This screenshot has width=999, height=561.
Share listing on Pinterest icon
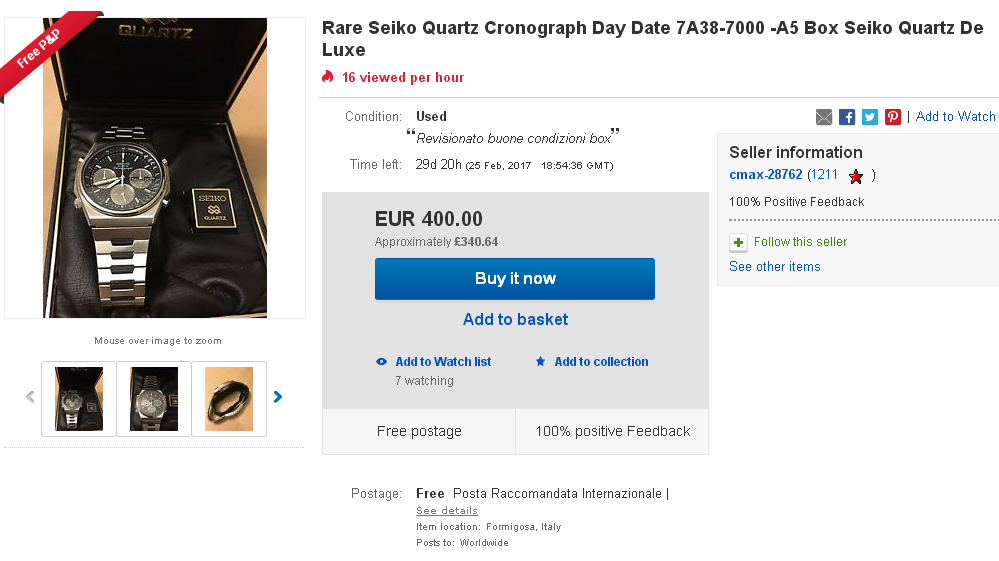point(893,117)
